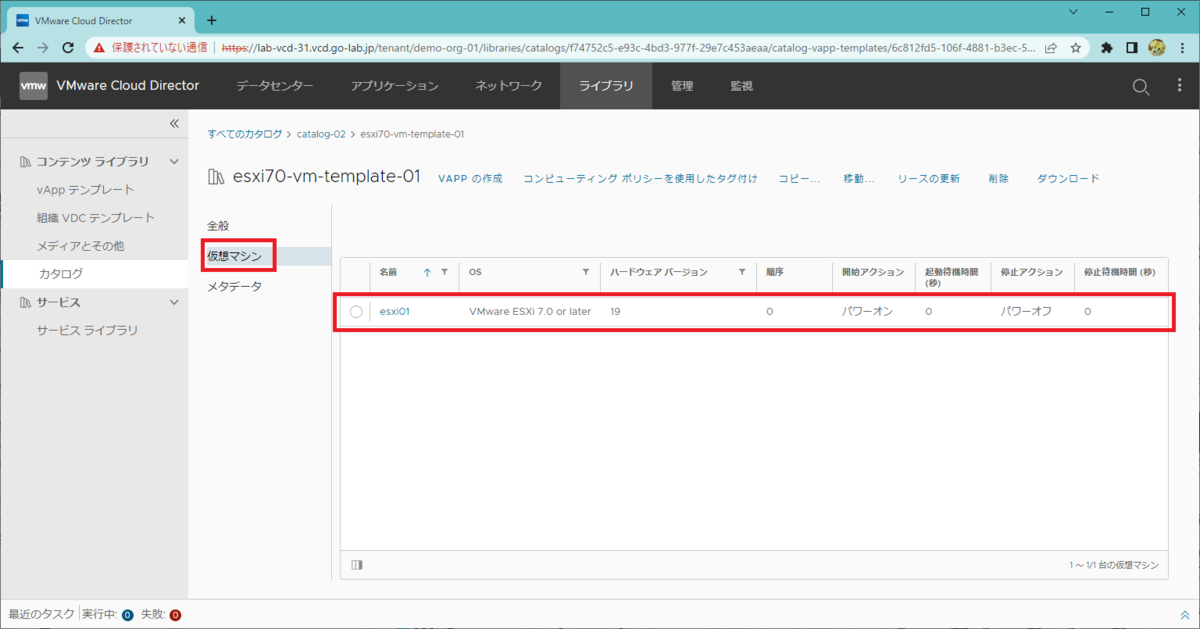Click コンピューティング ポリシーを使用したタグ付け action
Screen dimensions: 1200x629
point(640,178)
